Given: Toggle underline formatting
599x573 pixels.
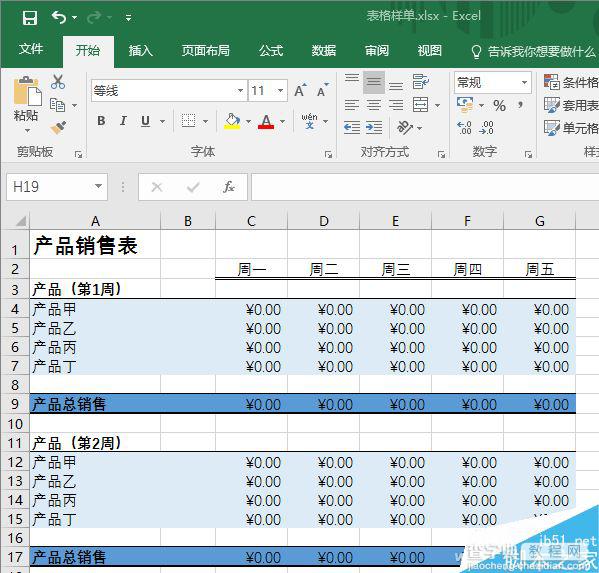Looking at the screenshot, I should click(x=145, y=121).
